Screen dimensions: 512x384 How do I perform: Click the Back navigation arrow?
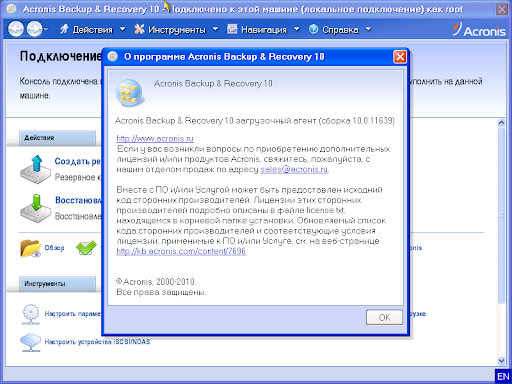(16, 29)
